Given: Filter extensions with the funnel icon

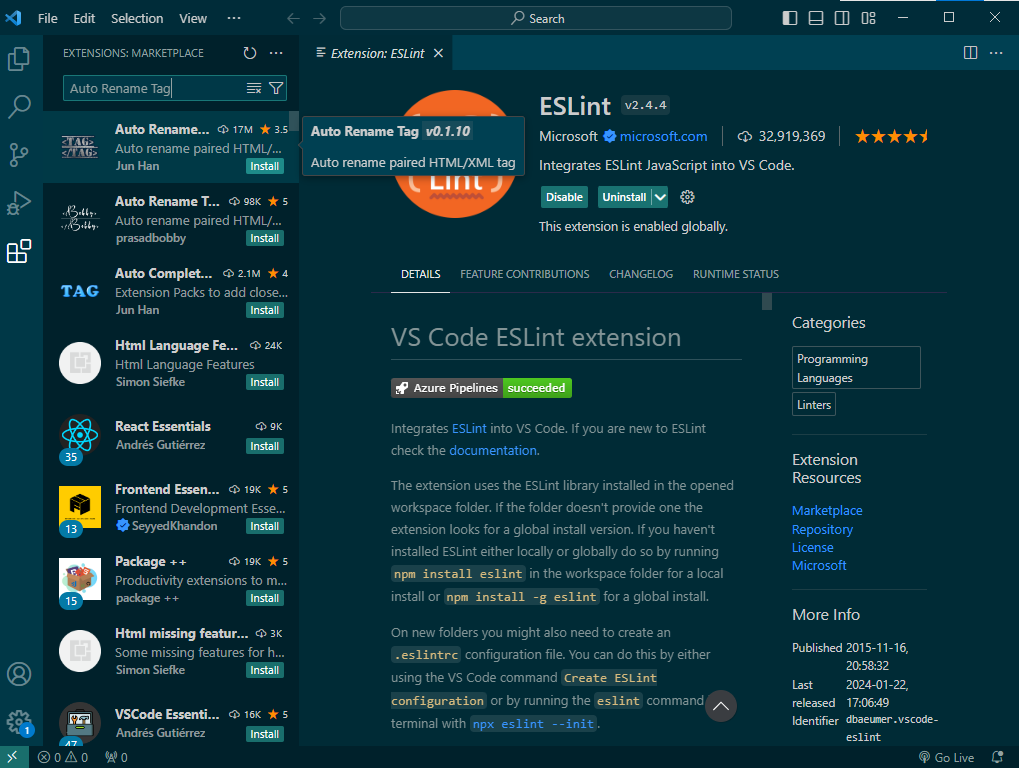Looking at the screenshot, I should click(276, 88).
